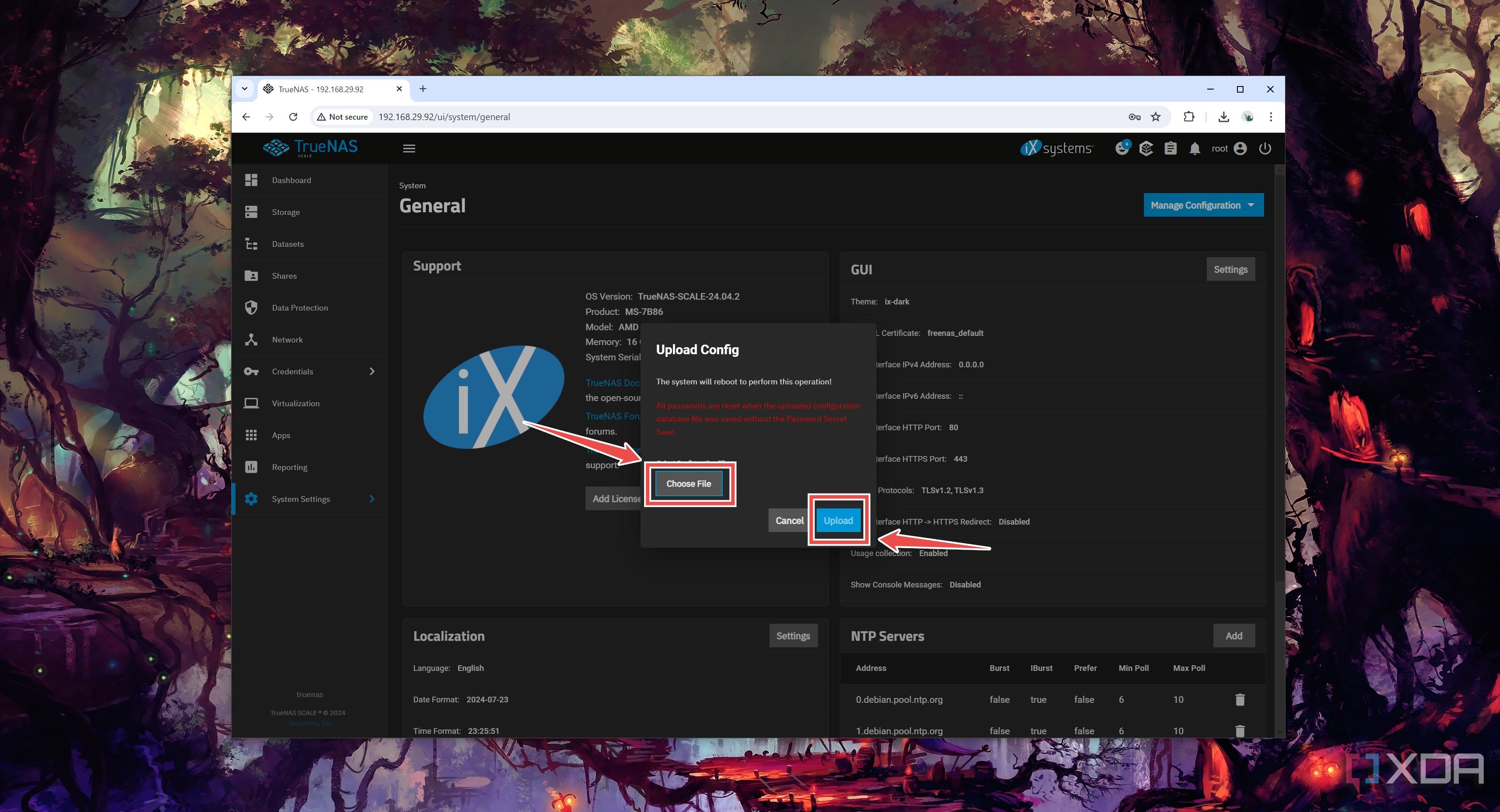1500x812 pixels.
Task: Expand the System Settings chevron
Action: (371, 499)
